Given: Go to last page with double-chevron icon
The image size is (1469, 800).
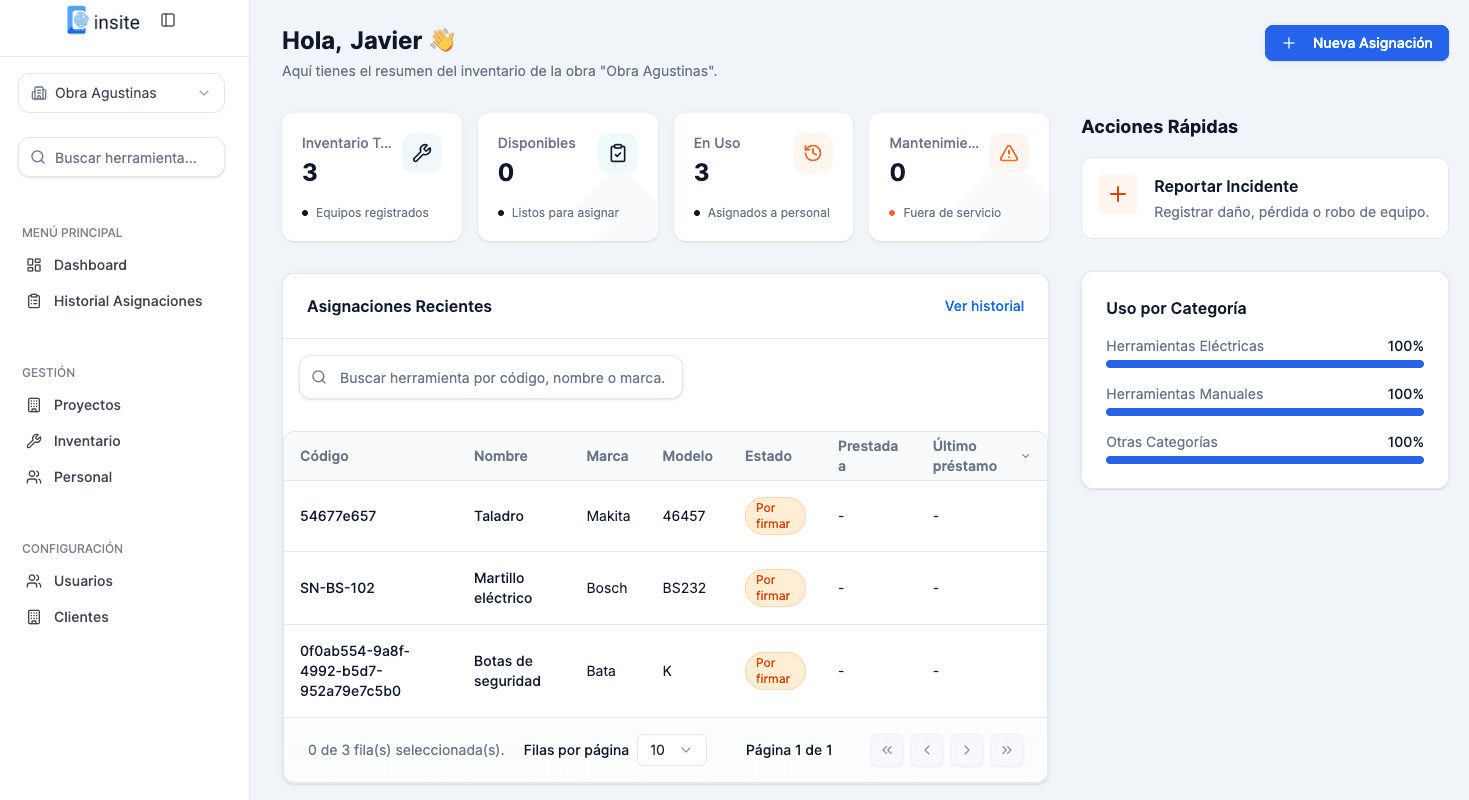Looking at the screenshot, I should (1007, 749).
